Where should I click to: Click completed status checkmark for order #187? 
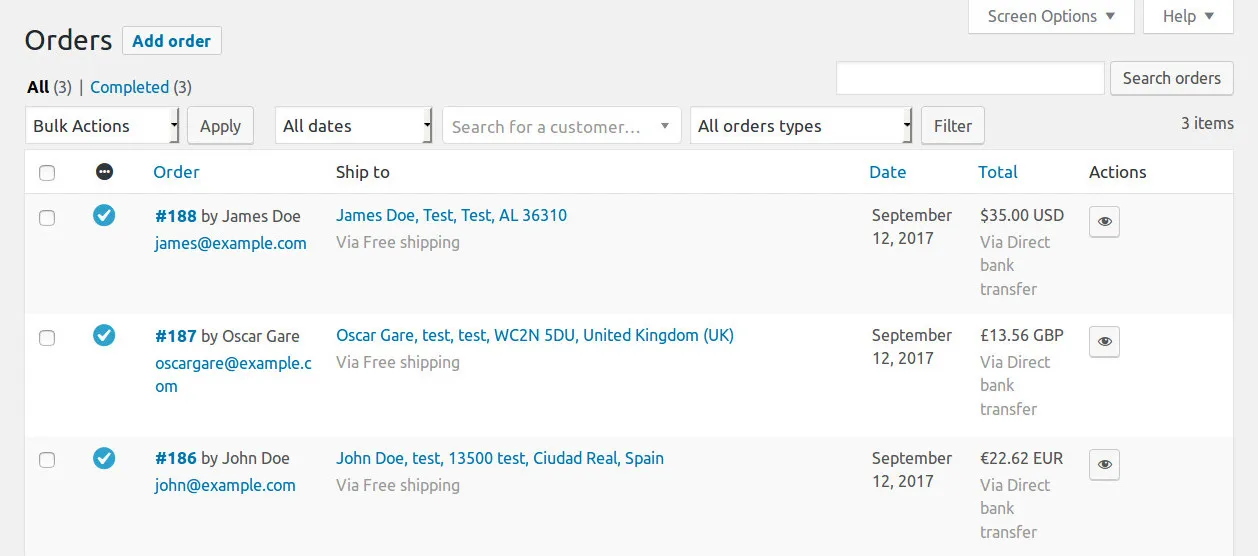click(x=104, y=335)
